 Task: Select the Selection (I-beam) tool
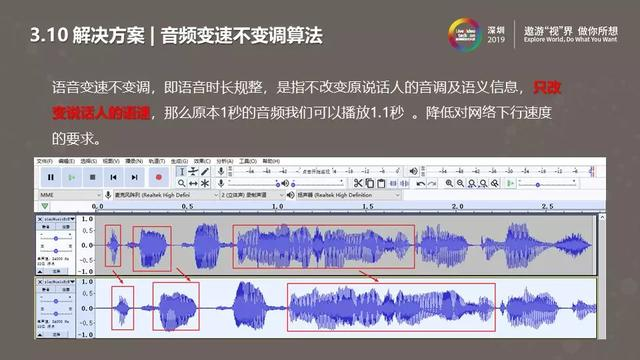[x=182, y=171]
